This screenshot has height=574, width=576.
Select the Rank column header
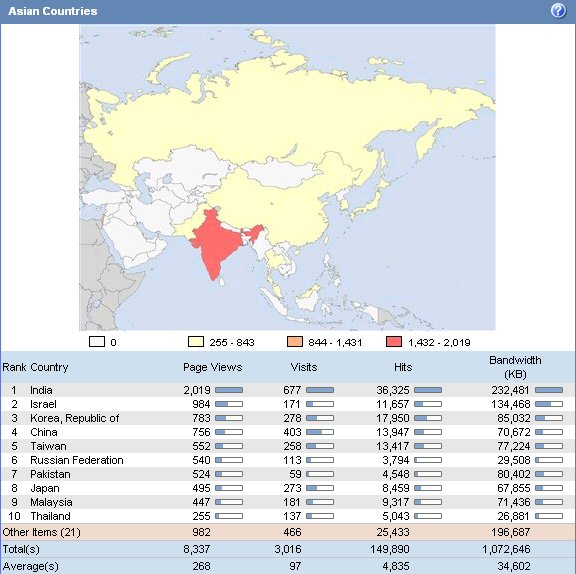click(x=14, y=367)
